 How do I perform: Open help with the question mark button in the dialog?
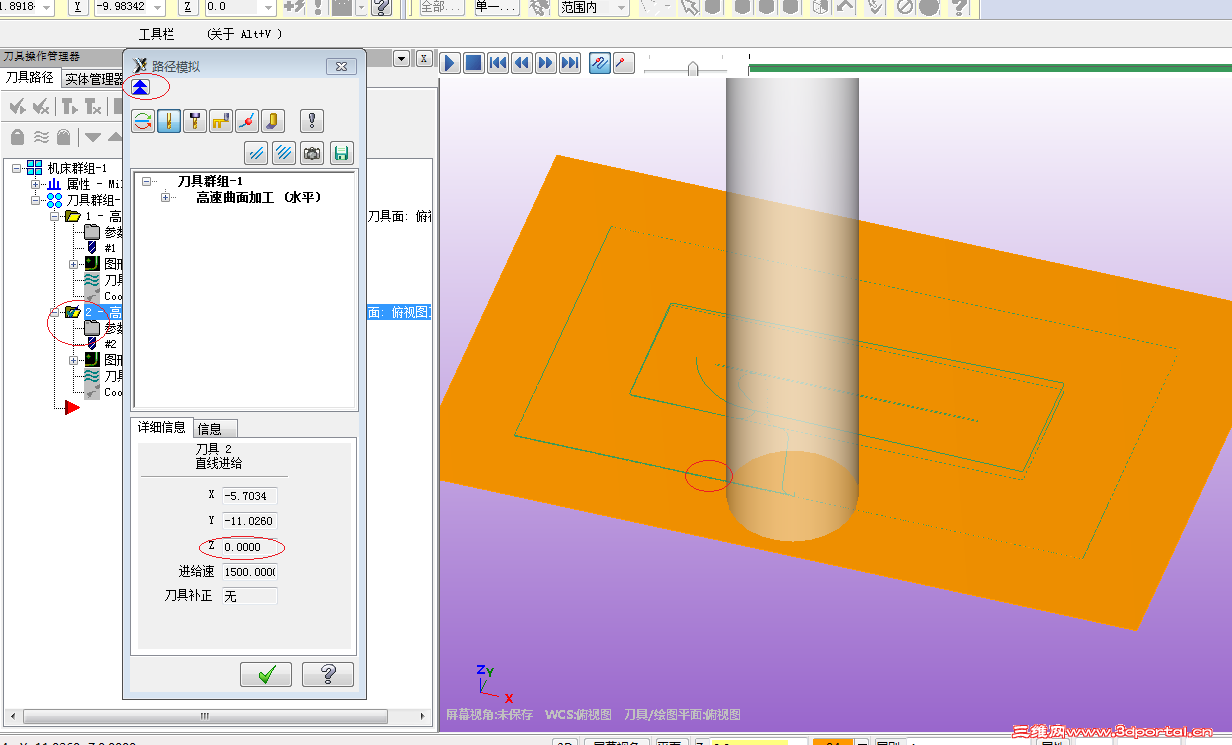(328, 675)
